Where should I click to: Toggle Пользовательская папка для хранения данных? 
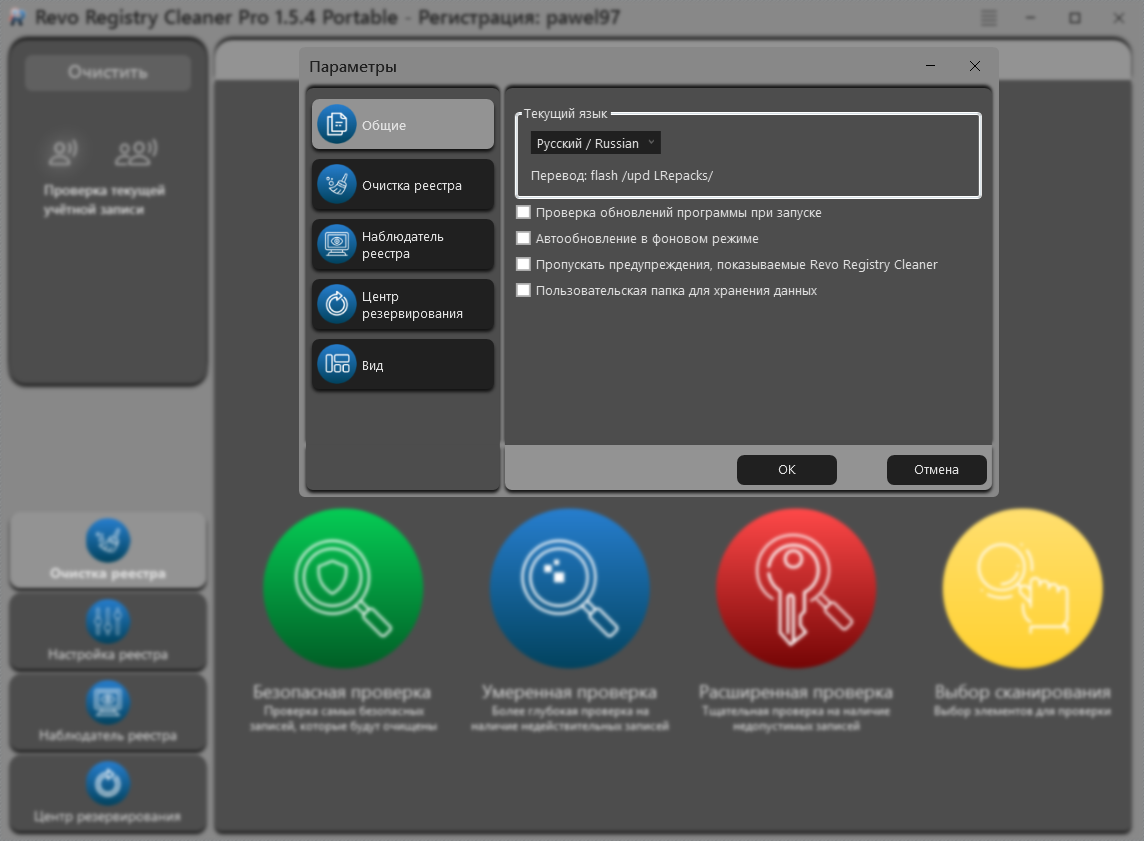[x=523, y=290]
